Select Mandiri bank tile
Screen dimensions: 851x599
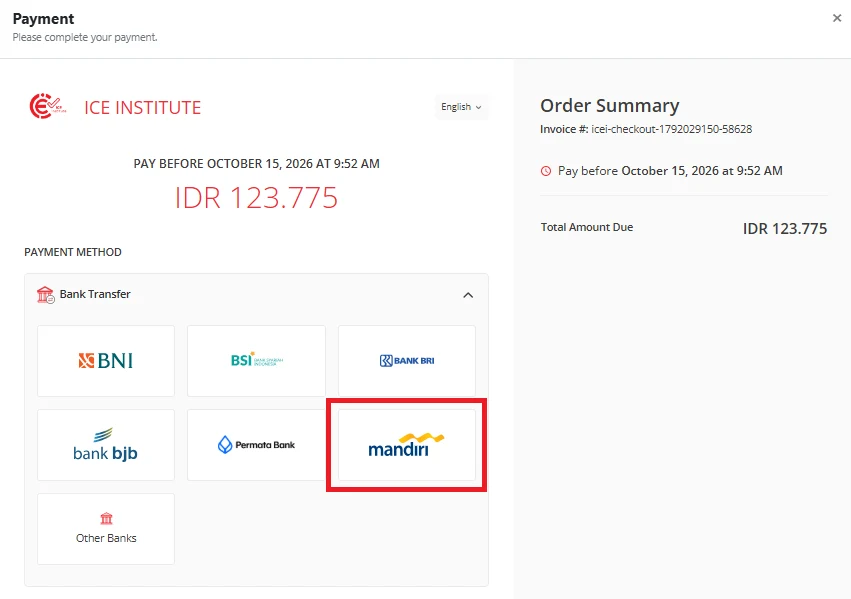tap(407, 445)
